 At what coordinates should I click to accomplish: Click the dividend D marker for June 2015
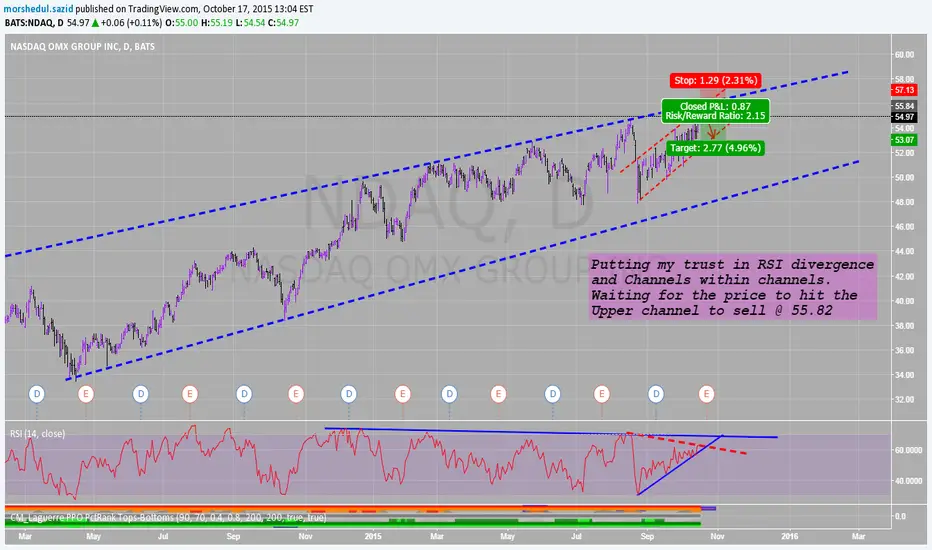click(553, 394)
